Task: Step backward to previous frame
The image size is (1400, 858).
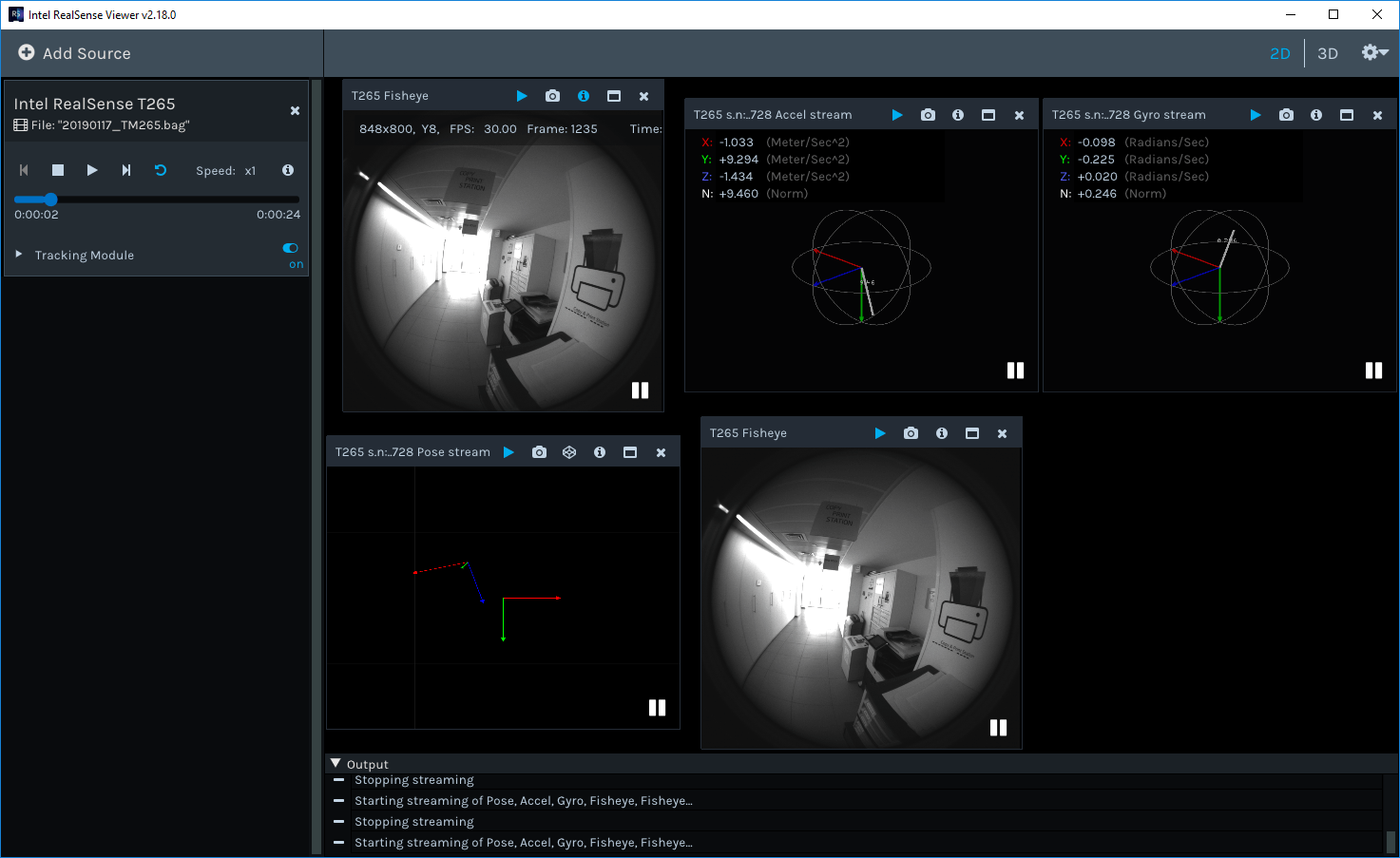Action: [24, 170]
